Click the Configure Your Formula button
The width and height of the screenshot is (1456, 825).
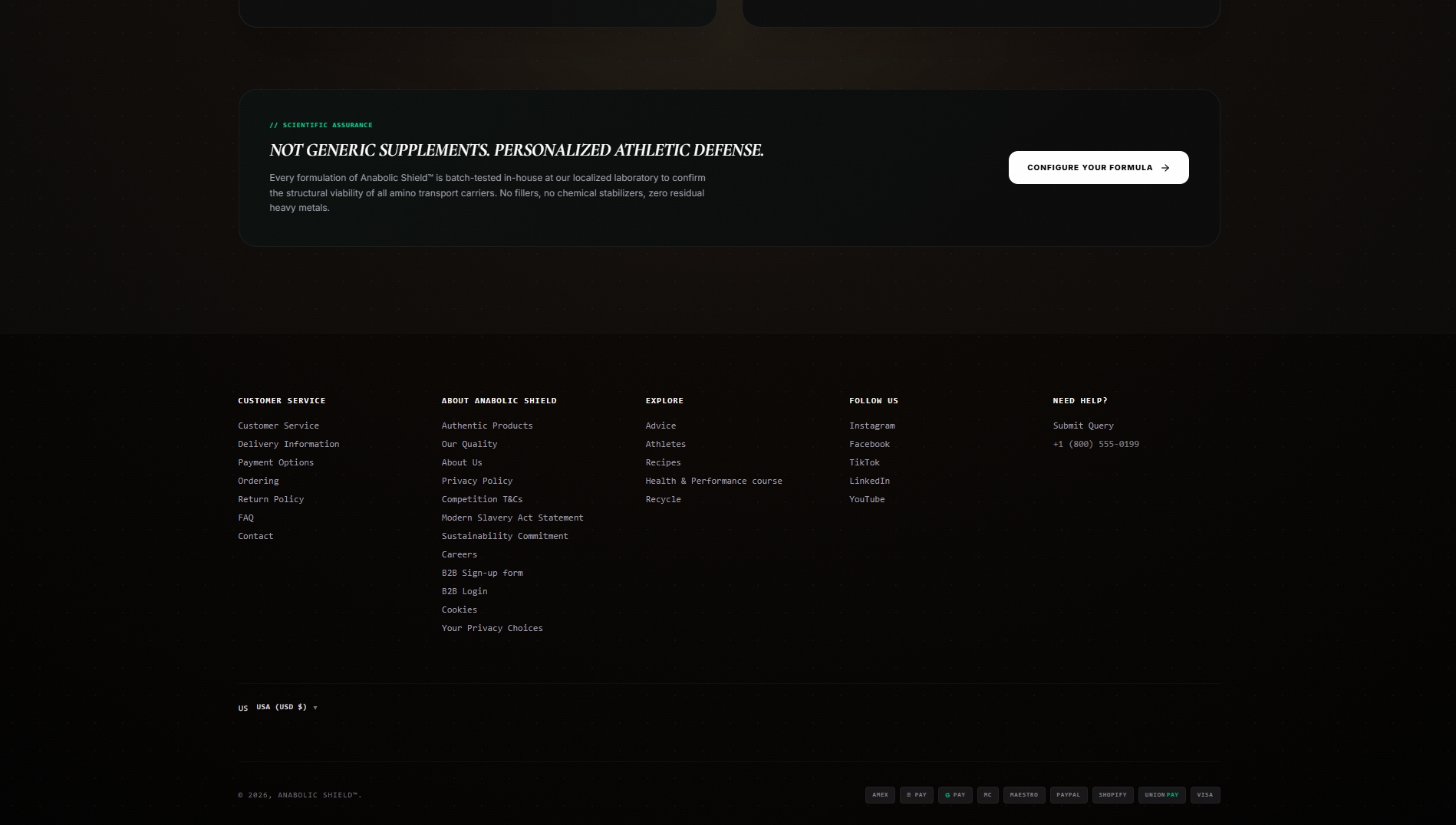pyautogui.click(x=1099, y=167)
